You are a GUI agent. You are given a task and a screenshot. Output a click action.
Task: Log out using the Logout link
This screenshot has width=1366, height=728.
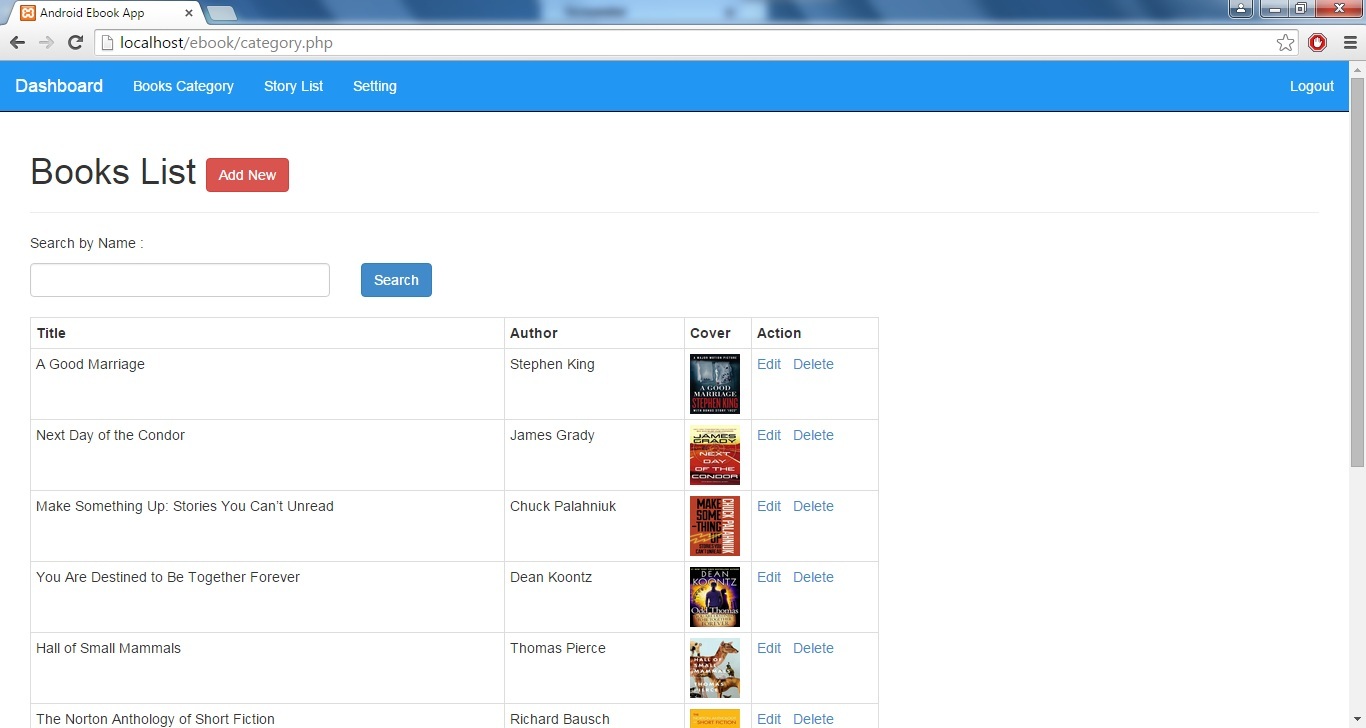pyautogui.click(x=1311, y=86)
